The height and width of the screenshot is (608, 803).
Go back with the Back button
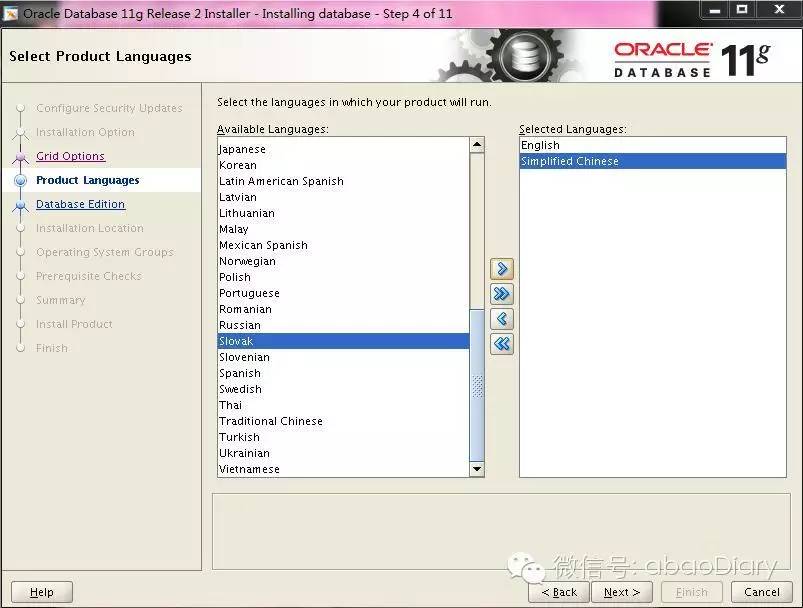559,592
